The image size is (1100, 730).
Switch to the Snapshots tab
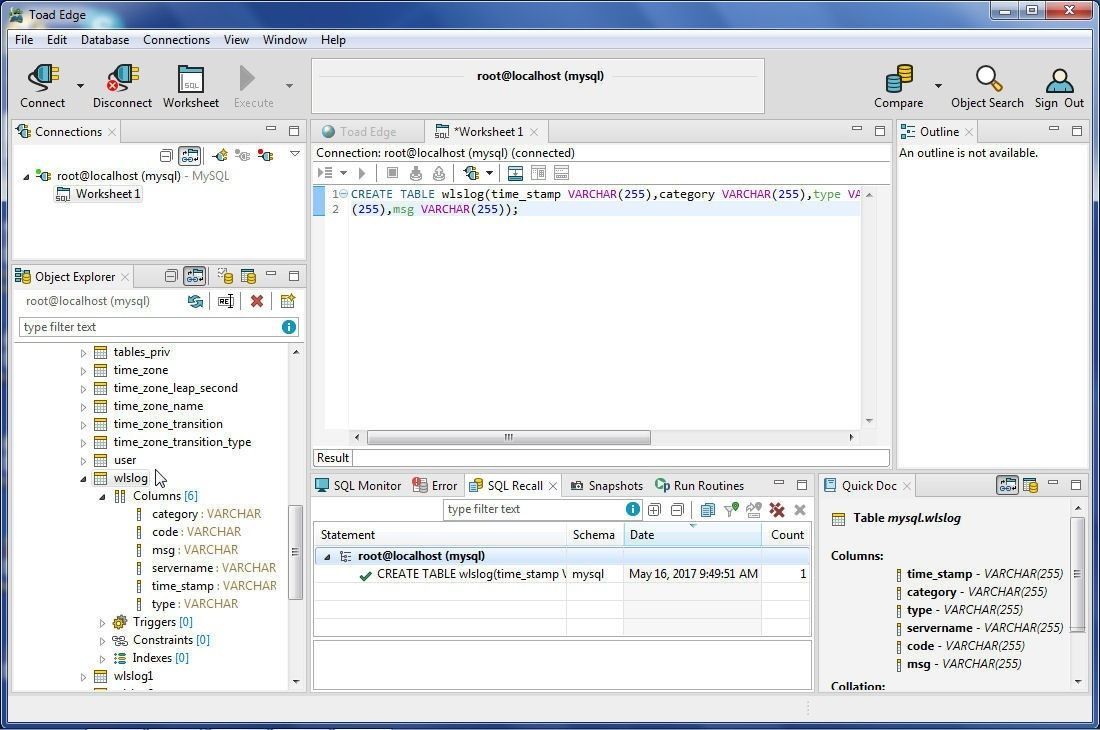pos(606,485)
